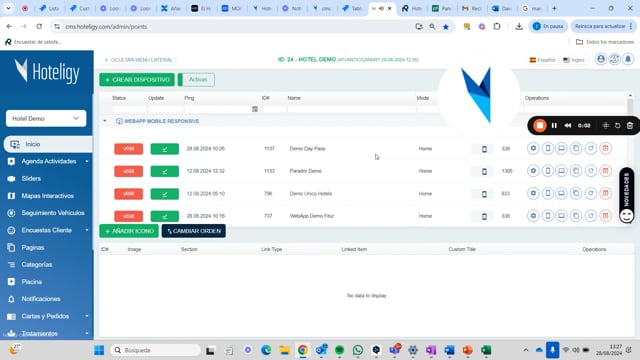Image resolution: width=640 pixels, height=360 pixels.
Task: Open Piscina in sidebar
Action: click(31, 282)
